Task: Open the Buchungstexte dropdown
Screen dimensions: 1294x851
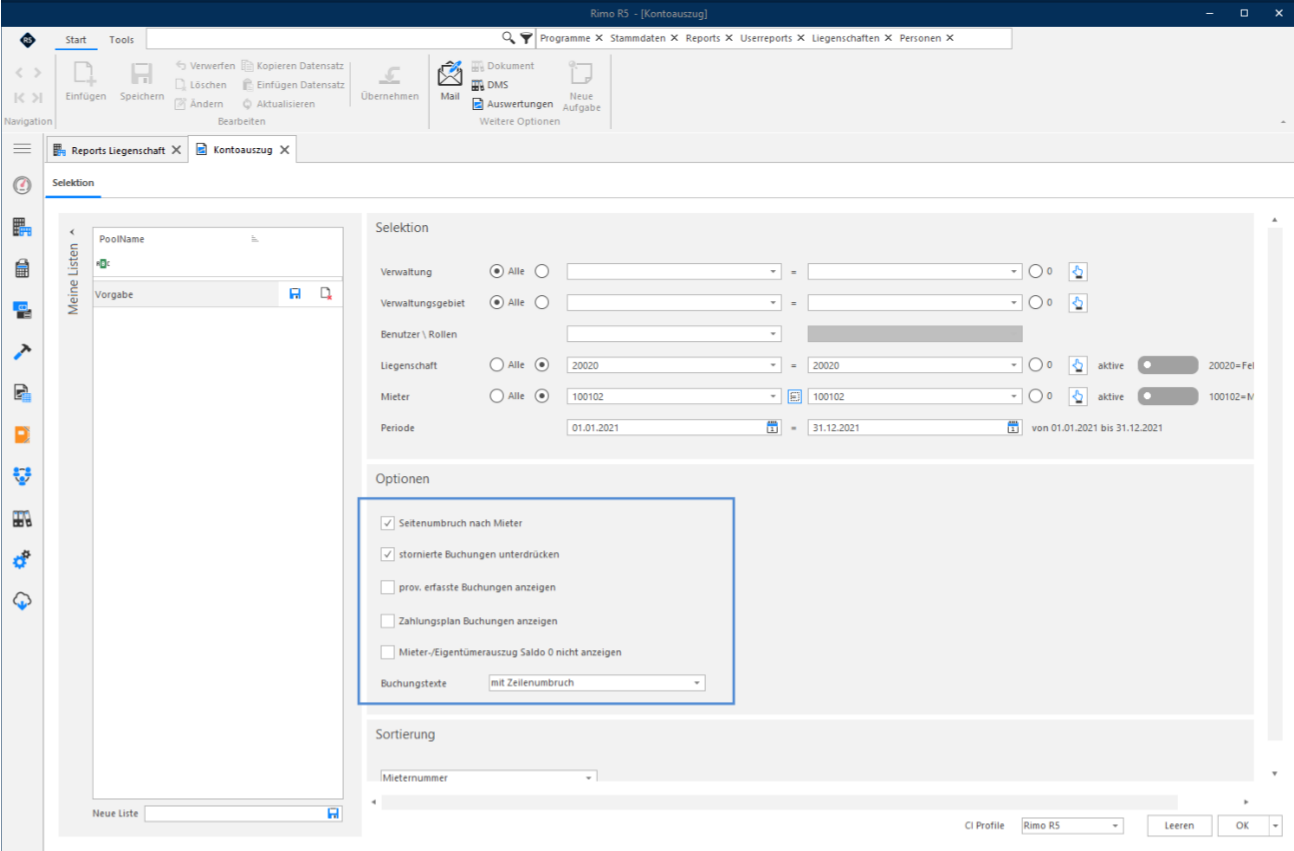Action: (596, 683)
